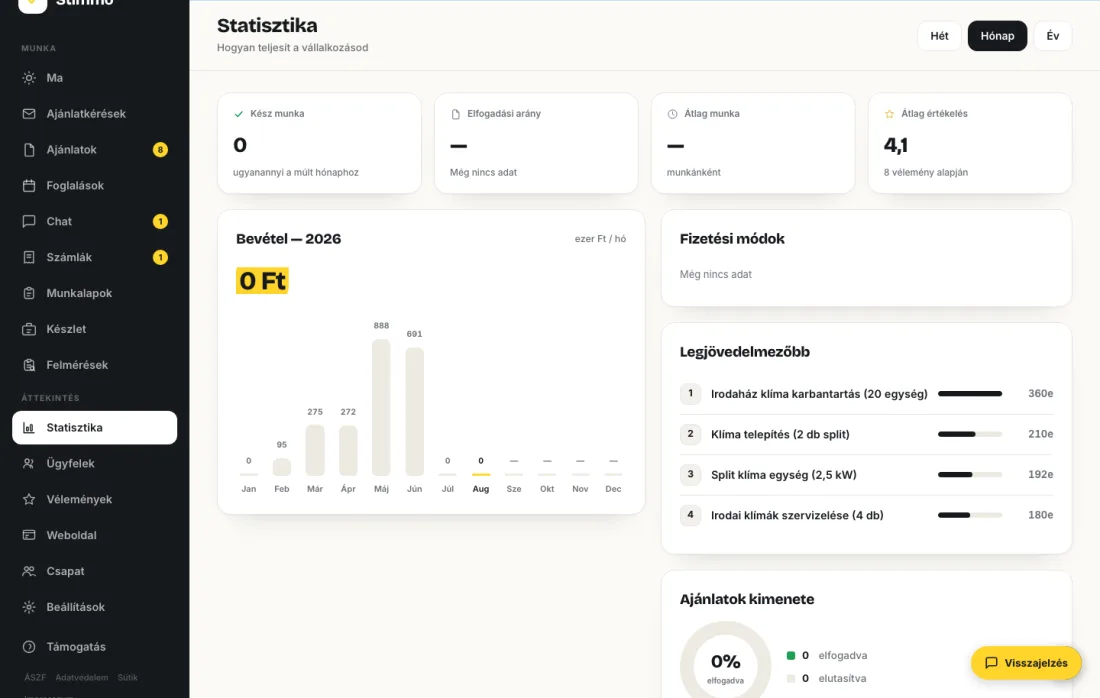
Task: Click the 8 vélemény alapján text
Action: tap(925, 173)
